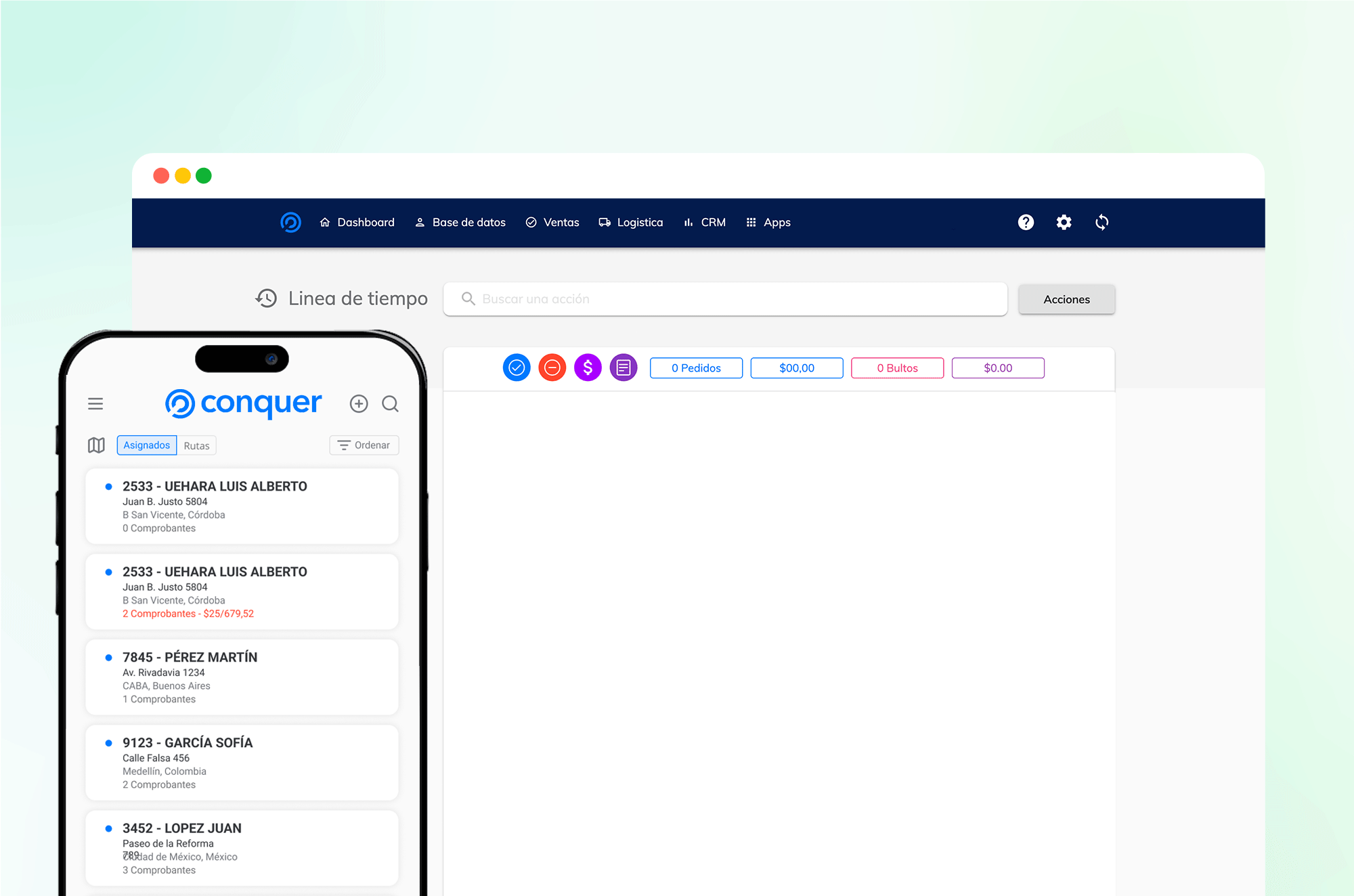
Task: Open UEHARA card with 2 Comprobantes
Action: [x=242, y=591]
